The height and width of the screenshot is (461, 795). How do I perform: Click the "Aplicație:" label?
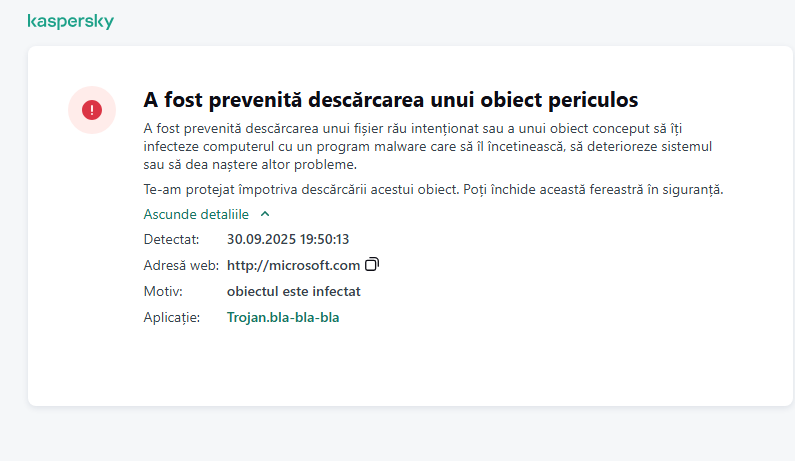point(173,317)
